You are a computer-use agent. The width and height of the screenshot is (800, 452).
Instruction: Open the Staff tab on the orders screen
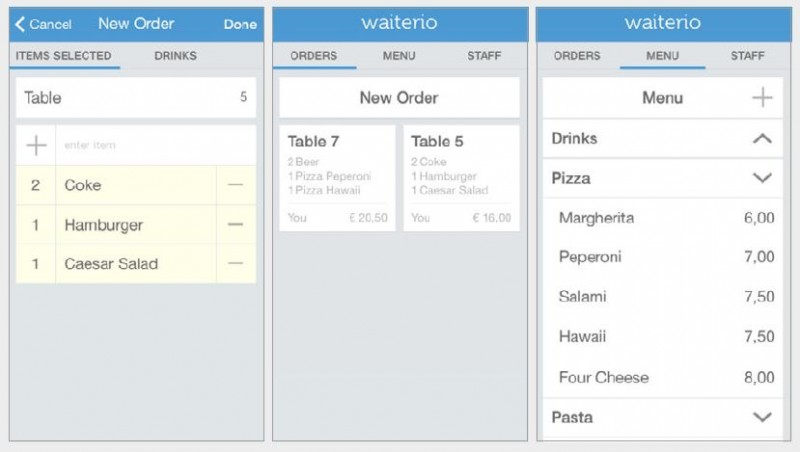[x=484, y=56]
